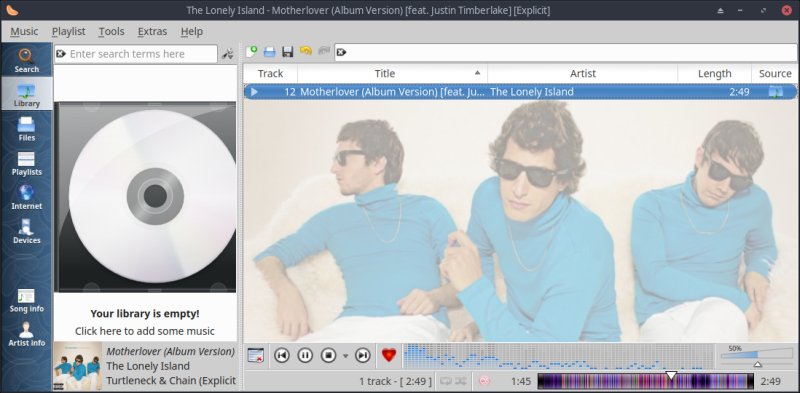
Task: Undo the last playlist change
Action: [x=306, y=51]
